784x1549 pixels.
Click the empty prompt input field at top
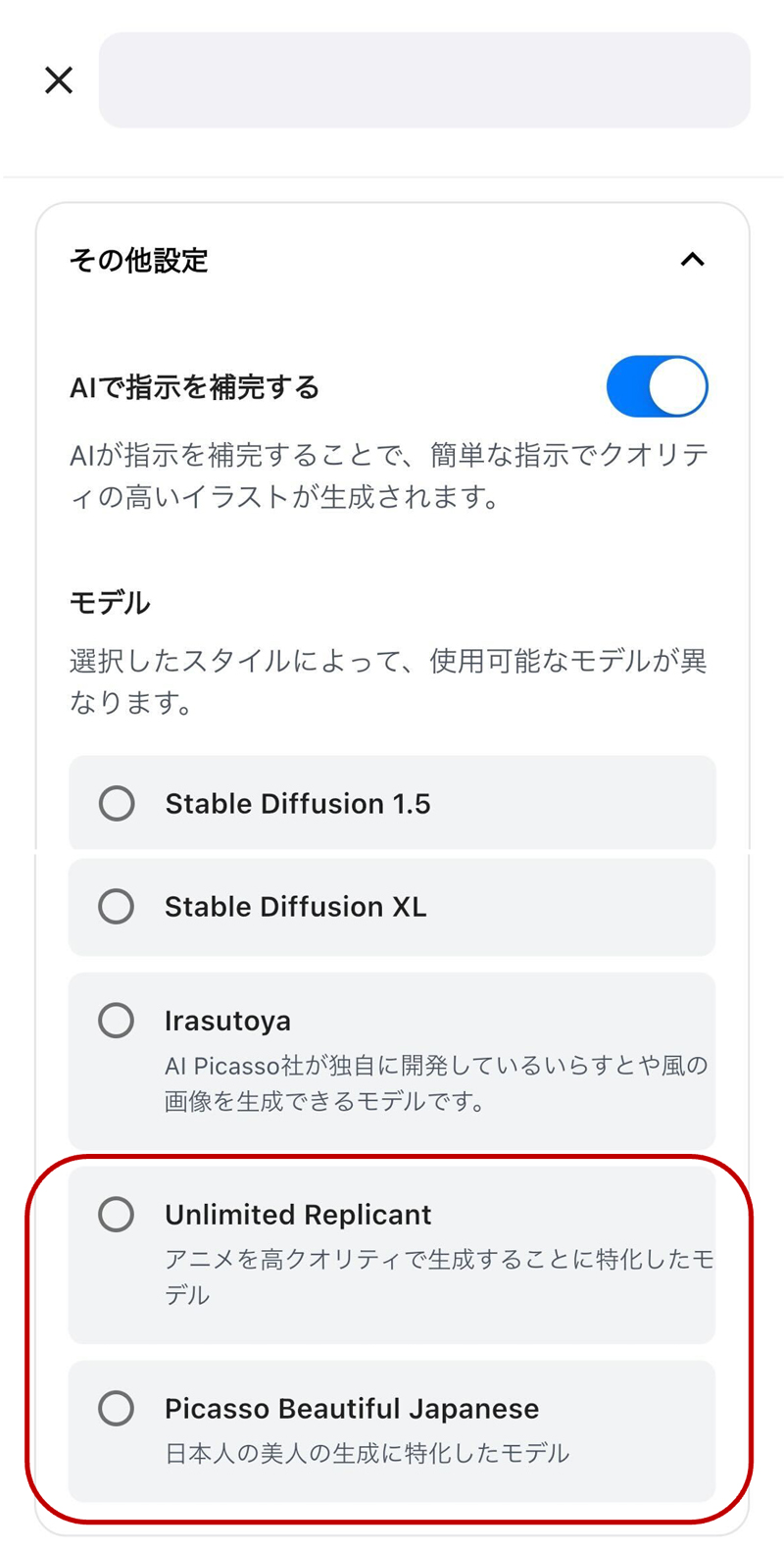424,80
